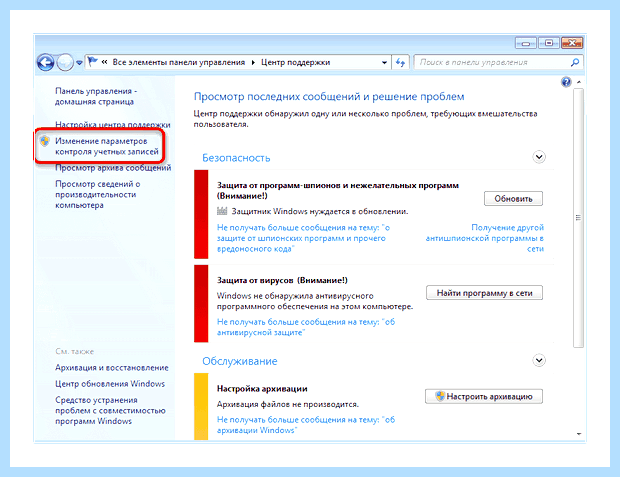620x477 pixels.
Task: Click 'Настройка архивации' title text
Action: (262, 389)
